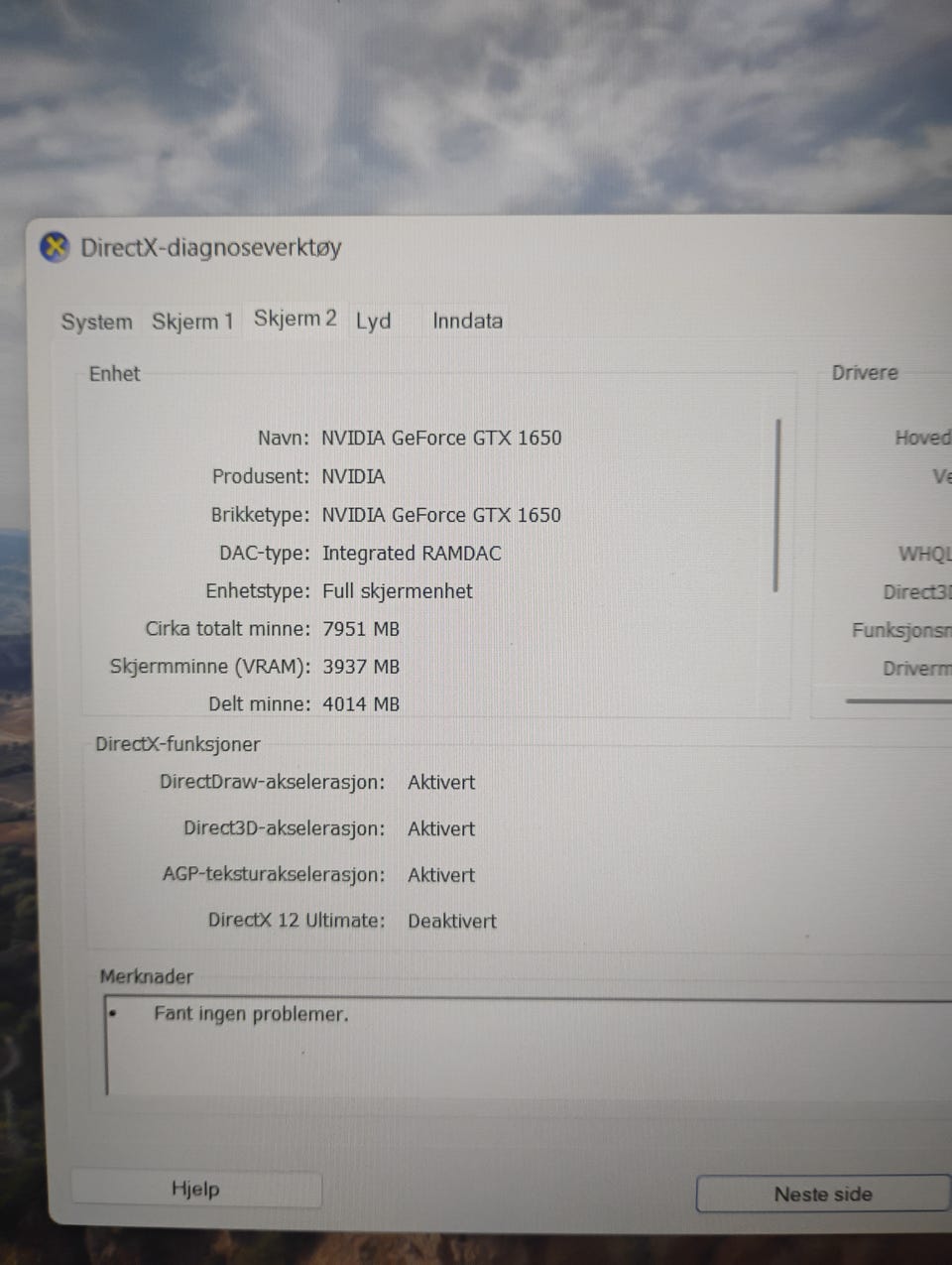Click the 3937 MB VRAM value
Screen dimensions: 952x1265
[x=361, y=667]
